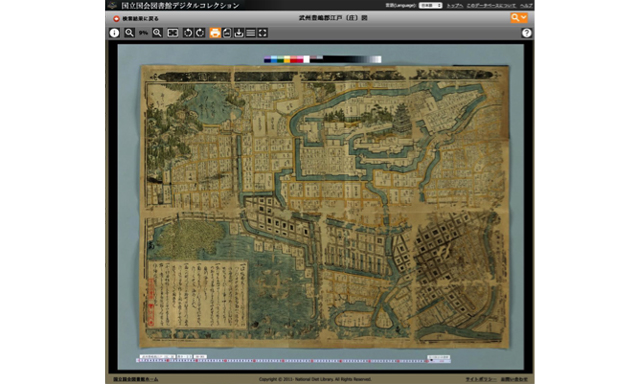This screenshot has height=384, width=640.
Task: Click the orange print icon
Action: click(215, 33)
